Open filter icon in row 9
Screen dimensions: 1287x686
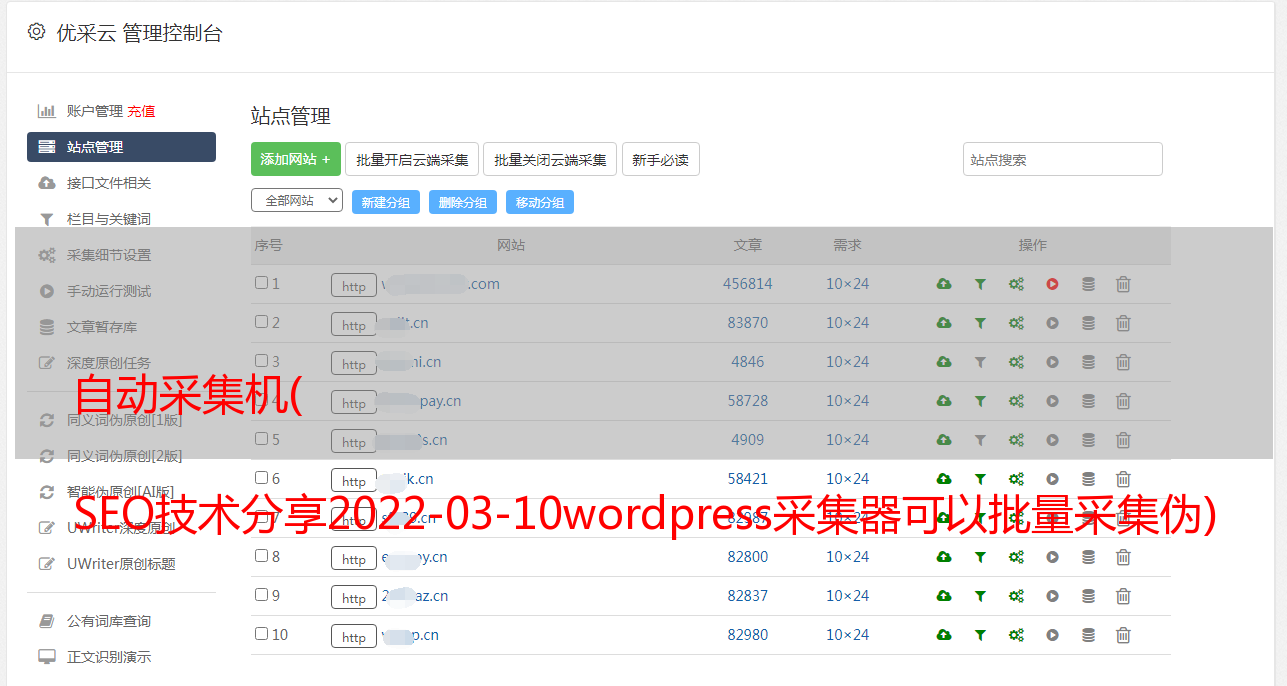point(980,596)
